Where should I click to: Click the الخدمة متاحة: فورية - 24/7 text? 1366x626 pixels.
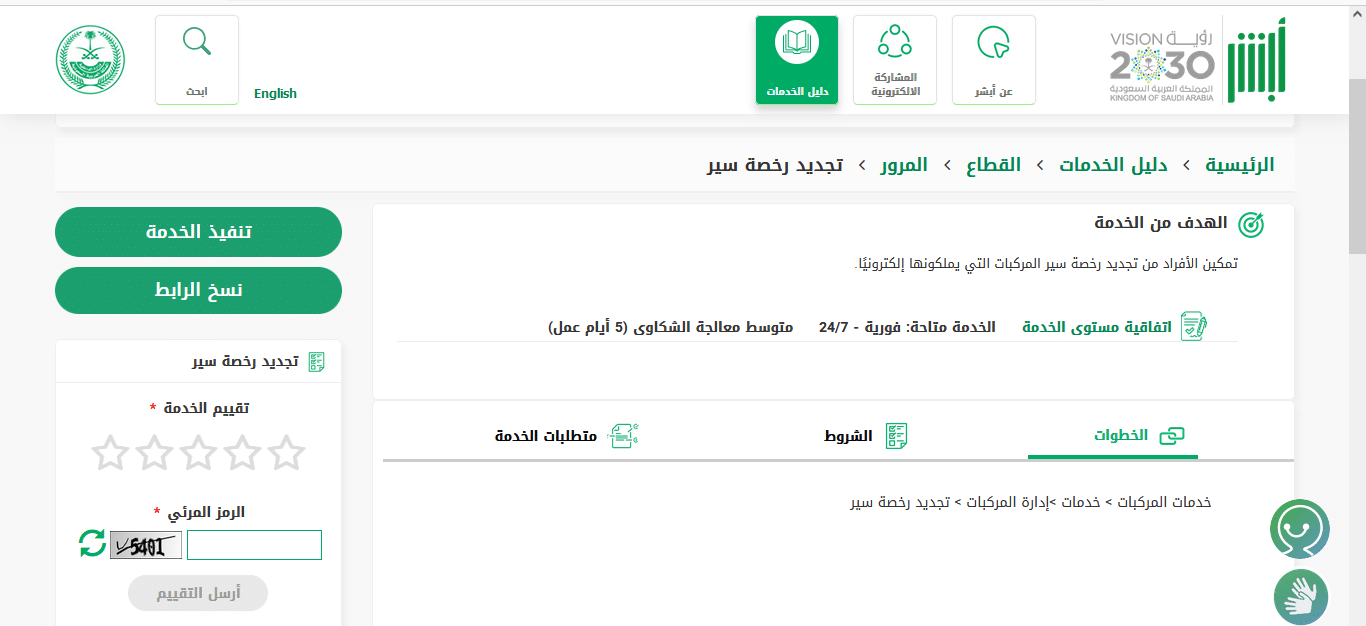(907, 327)
